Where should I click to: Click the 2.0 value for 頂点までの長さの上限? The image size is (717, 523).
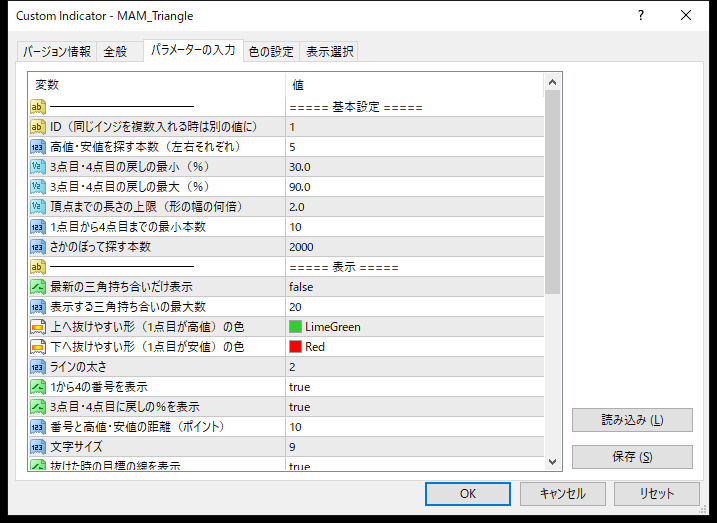tap(415, 207)
